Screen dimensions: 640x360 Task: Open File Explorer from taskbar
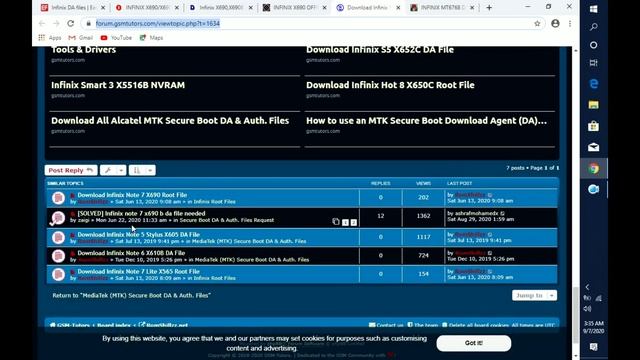click(x=594, y=105)
